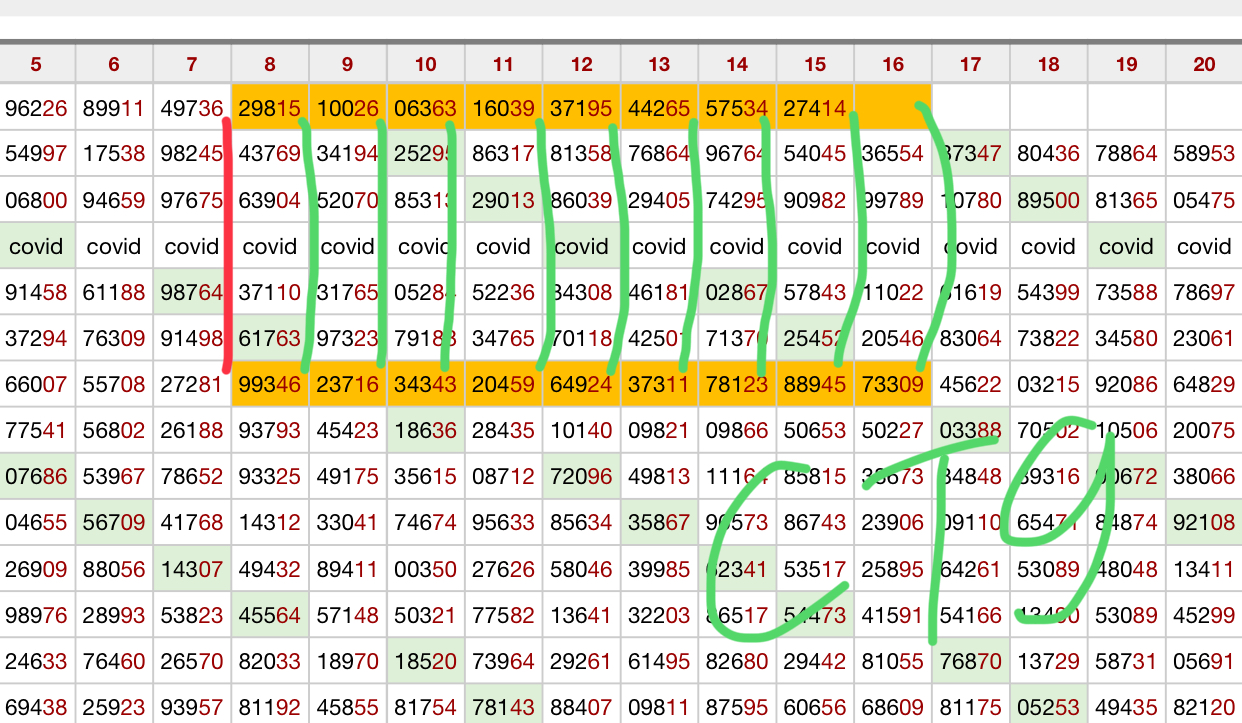
Task: Click column header 20
Action: click(x=1204, y=65)
